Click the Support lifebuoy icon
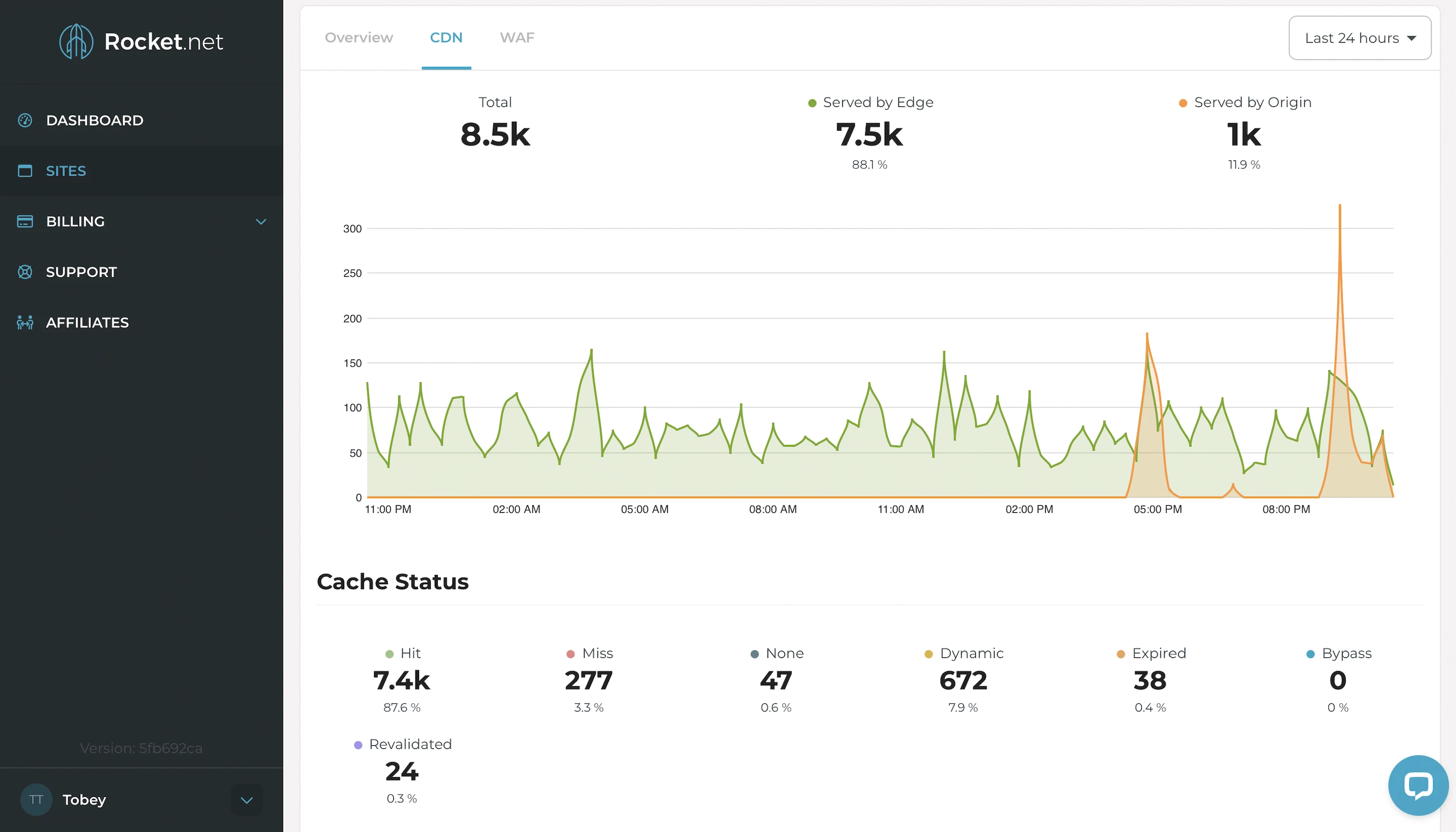Viewport: 1456px width, 832px height. [x=25, y=272]
